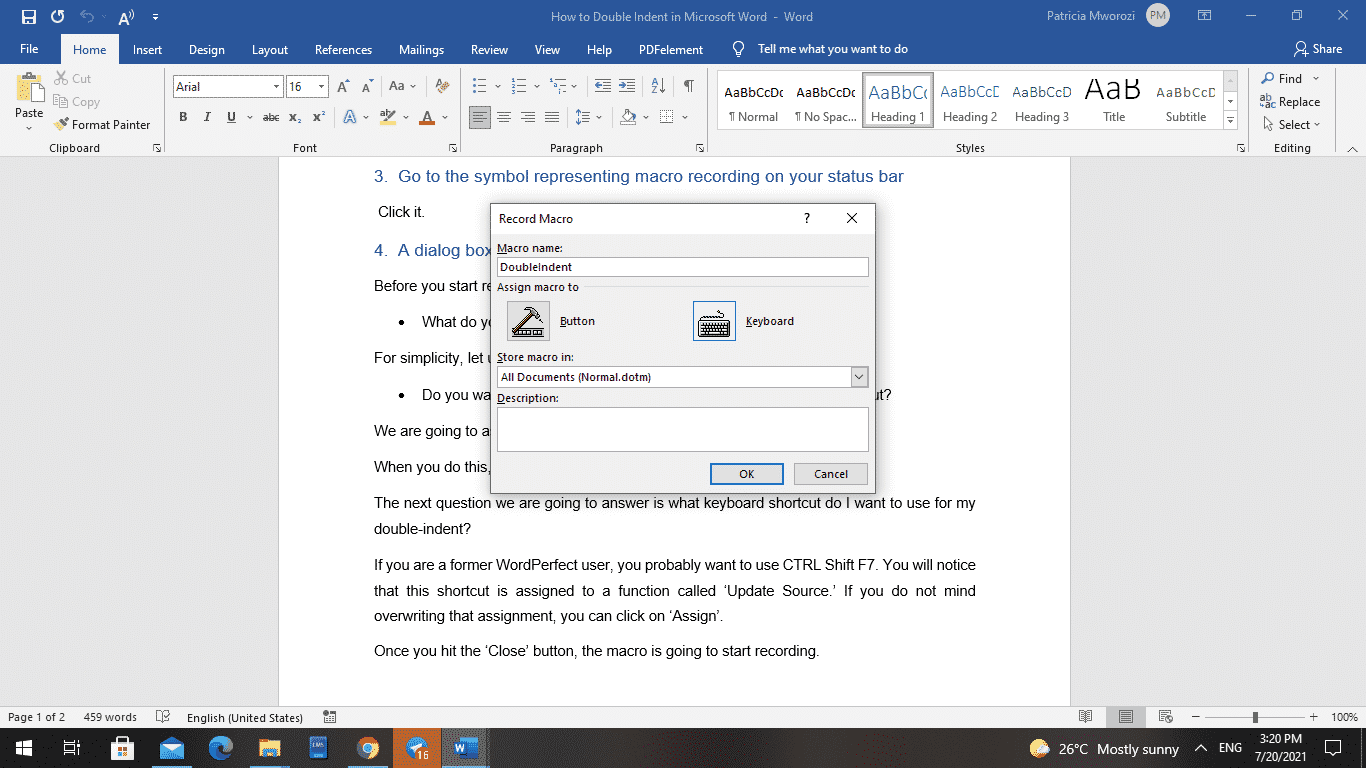Screen dimensions: 1366x768
Task: Click Copy in Clipboard group
Action: point(76,102)
